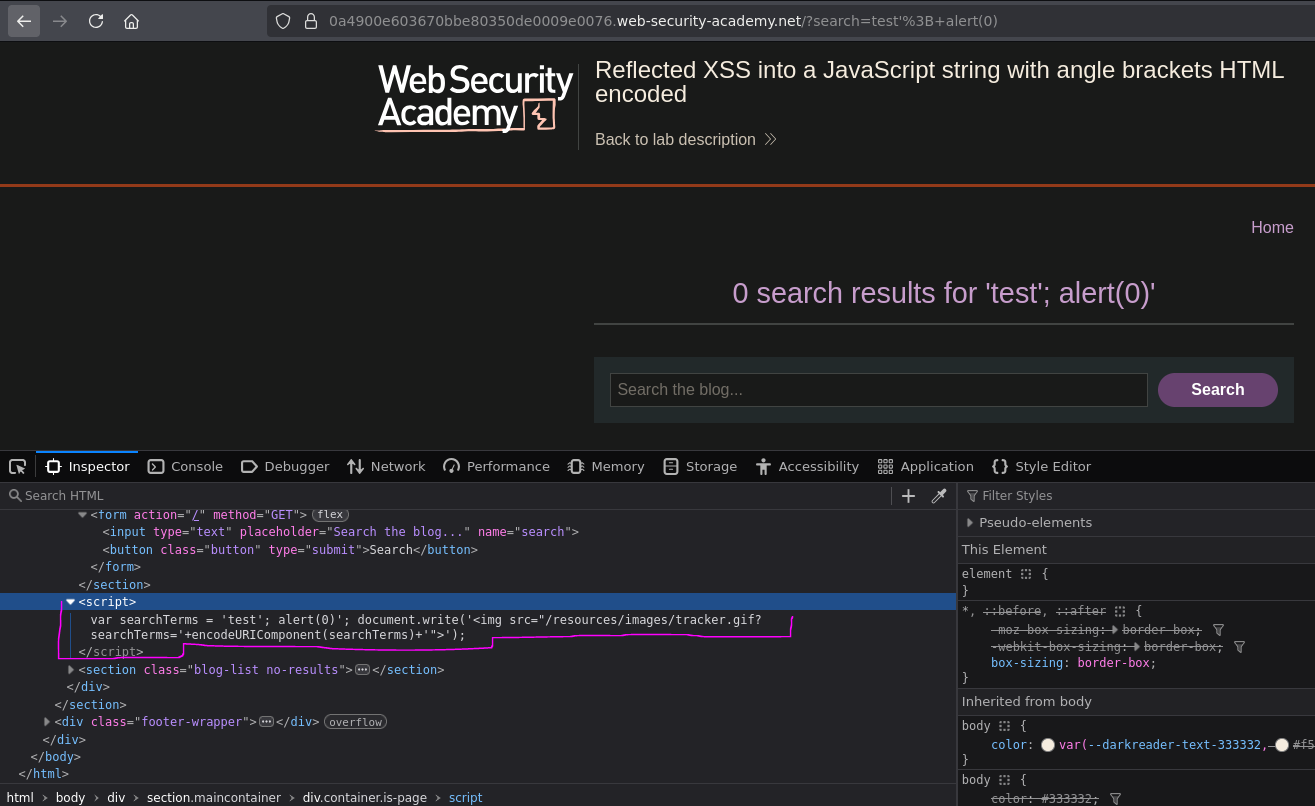Image resolution: width=1315 pixels, height=806 pixels.
Task: Expand the footer-wrapper div arrow
Action: 46,722
